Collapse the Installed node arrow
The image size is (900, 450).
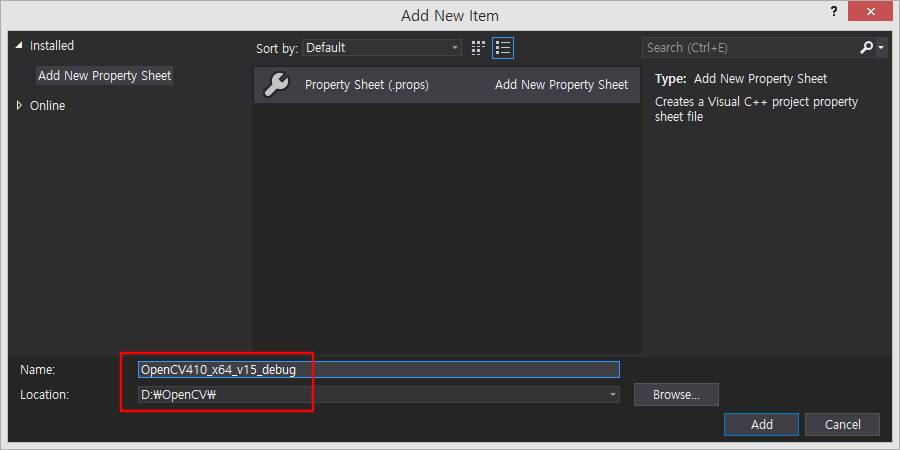click(x=19, y=46)
